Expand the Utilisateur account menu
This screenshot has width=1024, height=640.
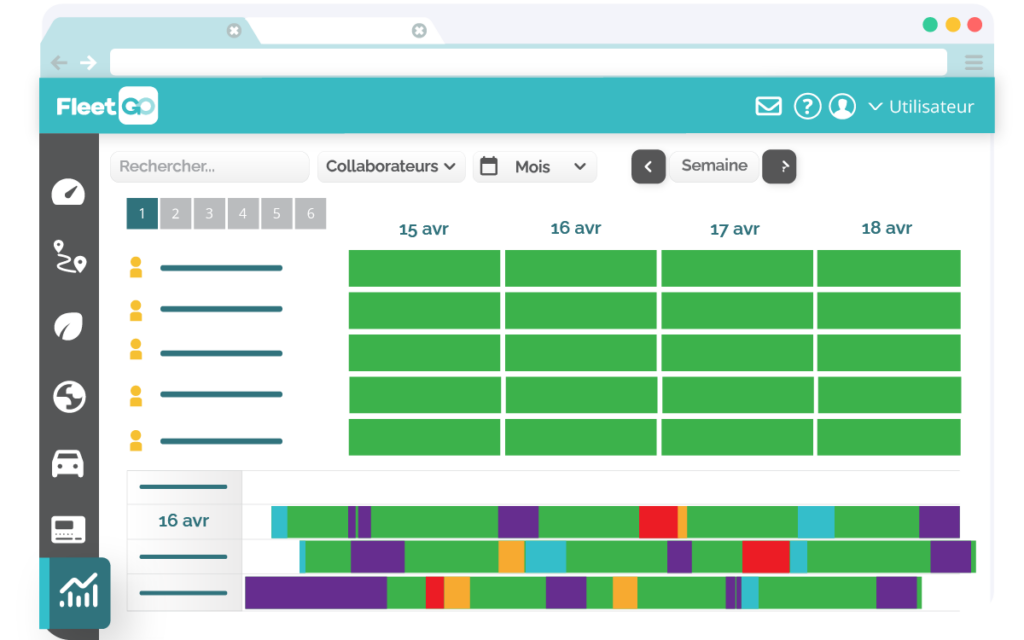(921, 106)
